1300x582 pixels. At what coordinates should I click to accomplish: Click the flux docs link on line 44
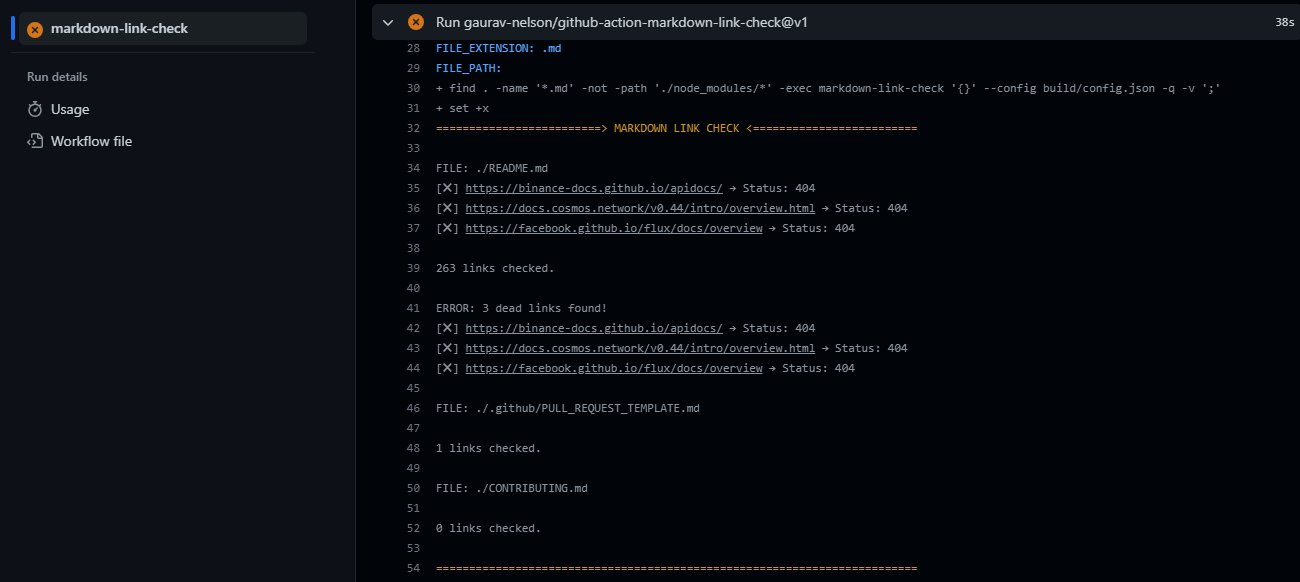coord(613,368)
